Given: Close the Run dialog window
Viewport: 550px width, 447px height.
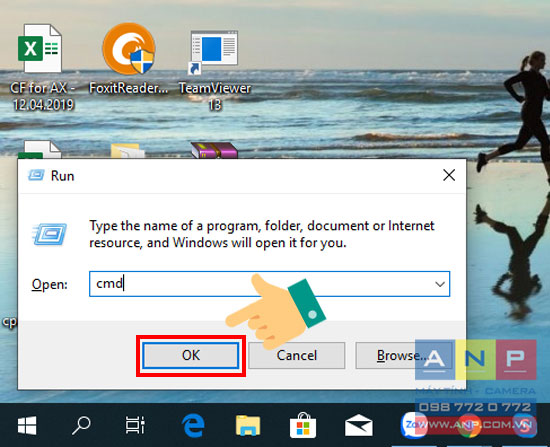Looking at the screenshot, I should (449, 175).
